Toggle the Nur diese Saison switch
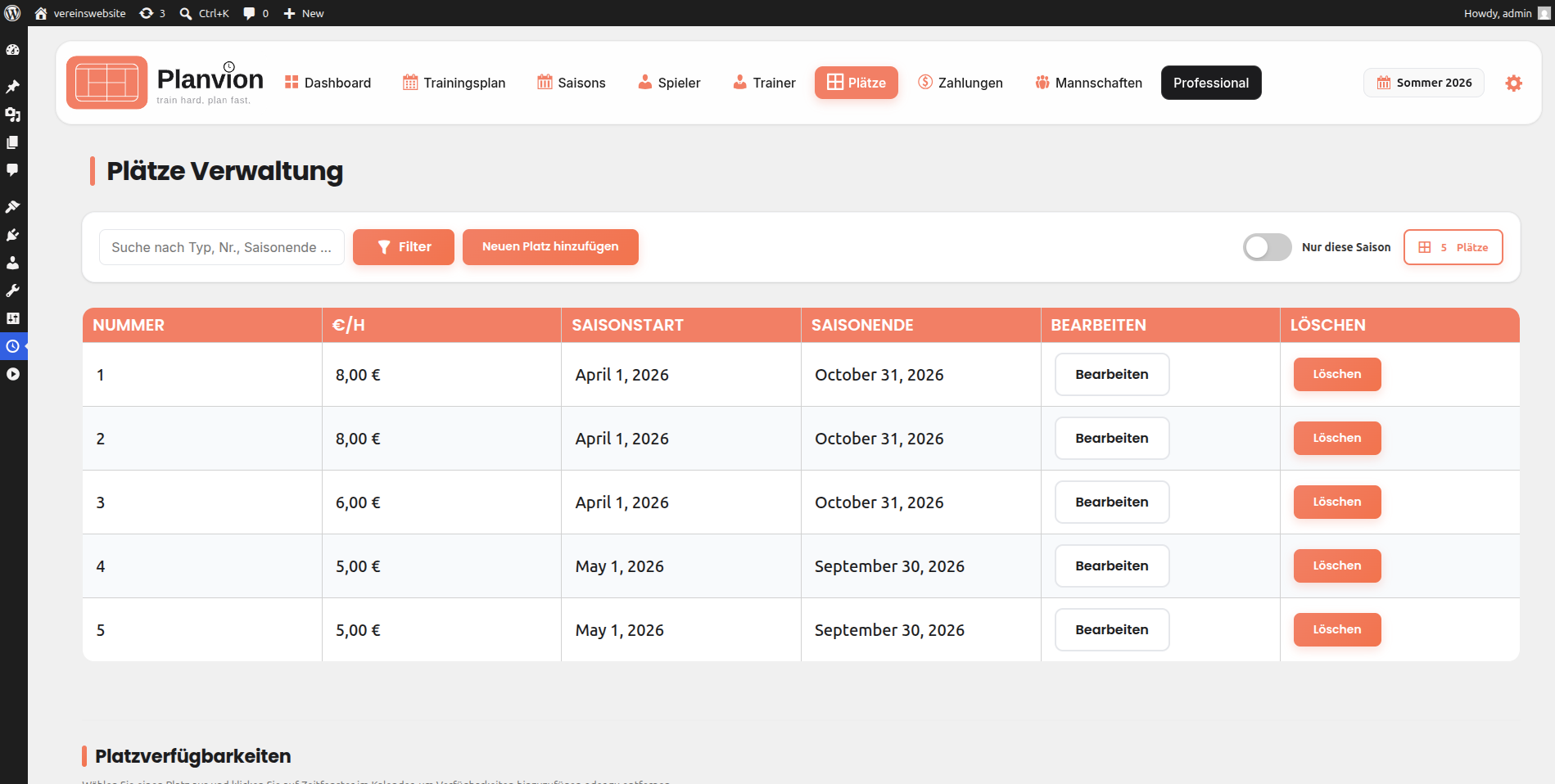This screenshot has height=784, width=1555. point(1267,247)
